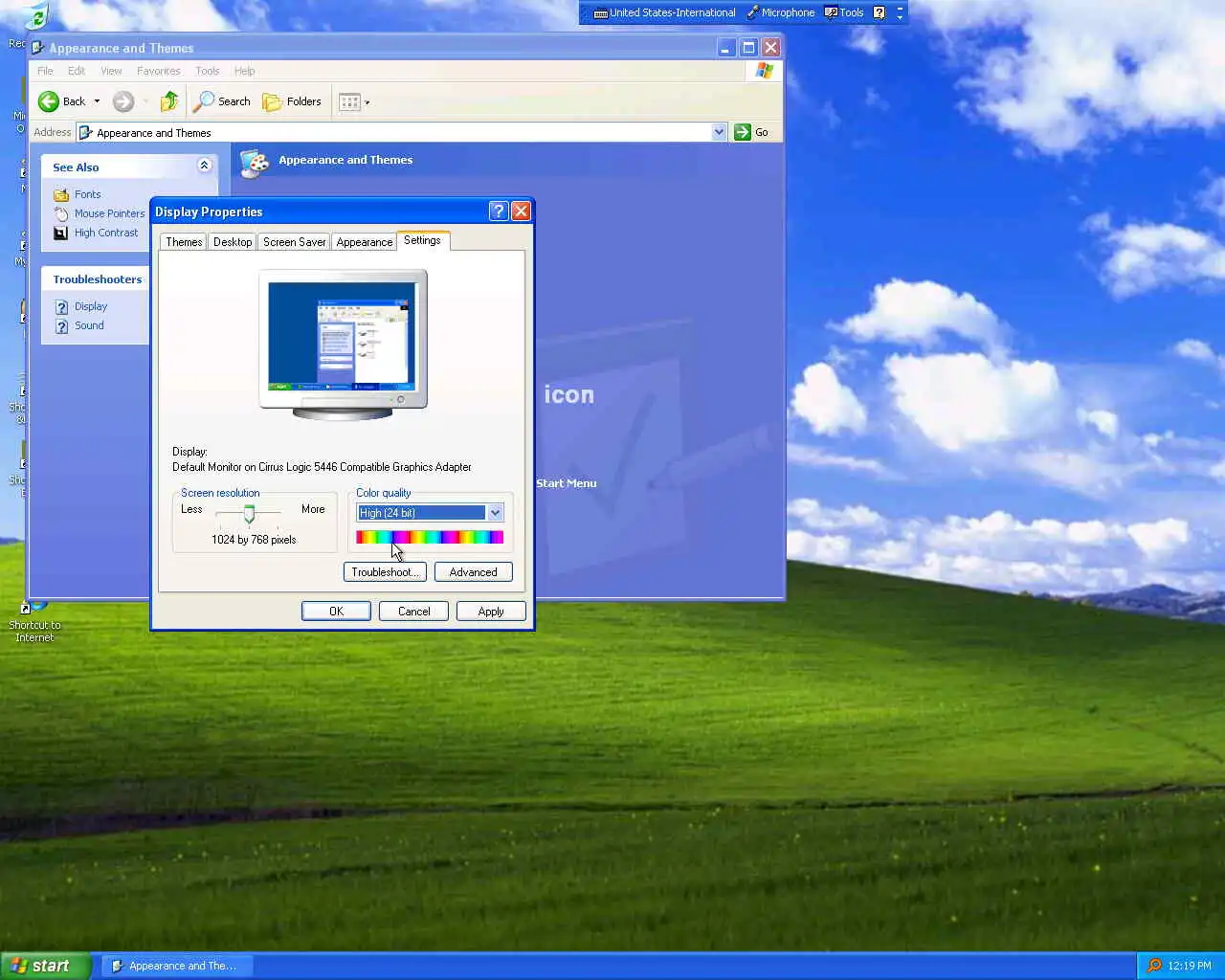Click the Fonts folder icon
Image resolution: width=1225 pixels, height=980 pixels.
click(61, 194)
